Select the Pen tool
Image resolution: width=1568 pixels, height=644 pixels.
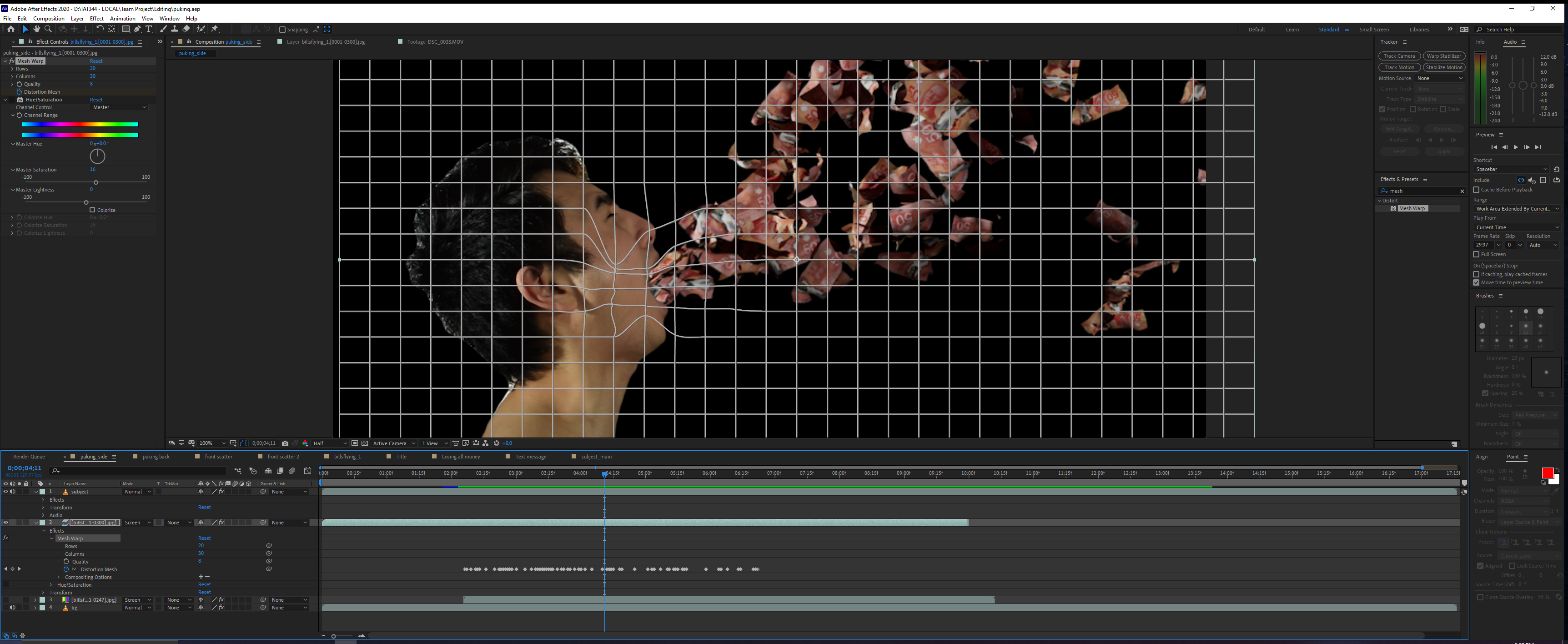138,29
